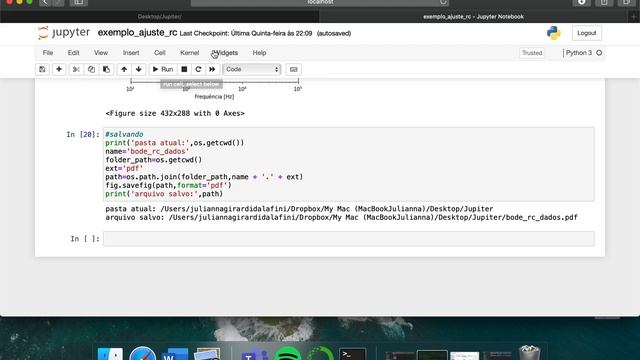Cut selected cells with scissors icon
This screenshot has width=640, height=360.
[x=76, y=69]
